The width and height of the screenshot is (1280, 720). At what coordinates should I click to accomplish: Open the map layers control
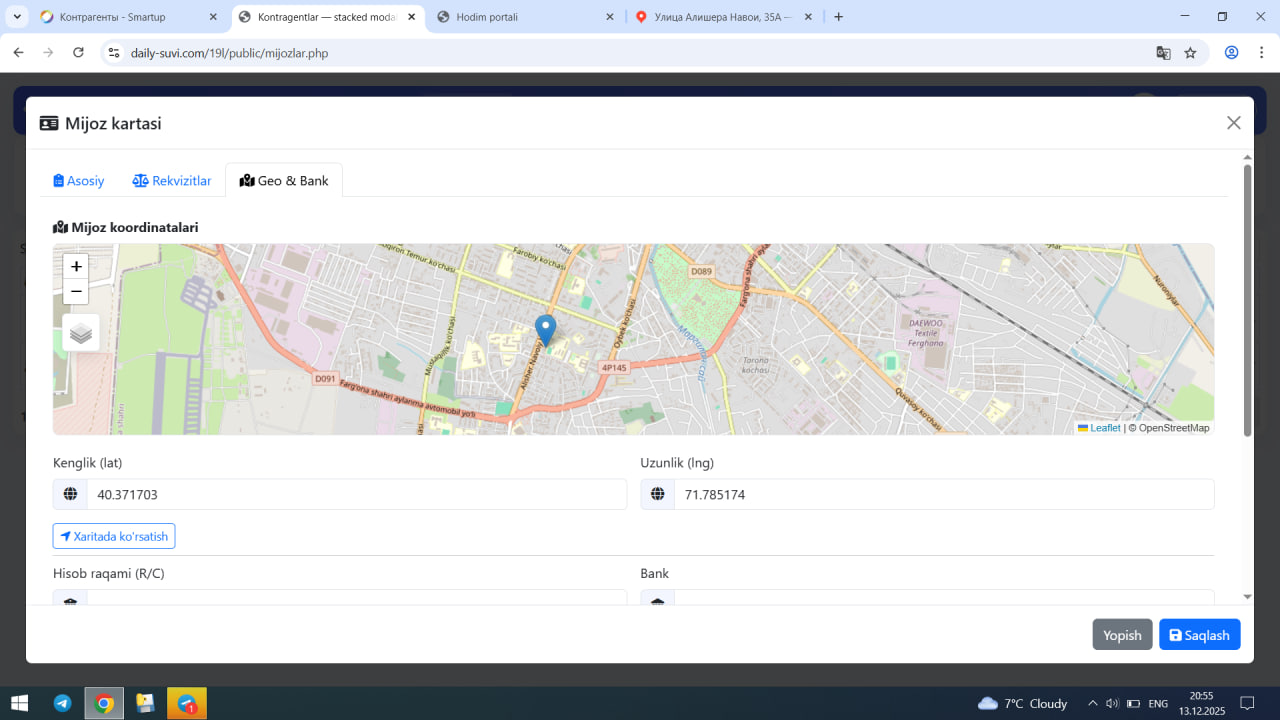tap(81, 333)
